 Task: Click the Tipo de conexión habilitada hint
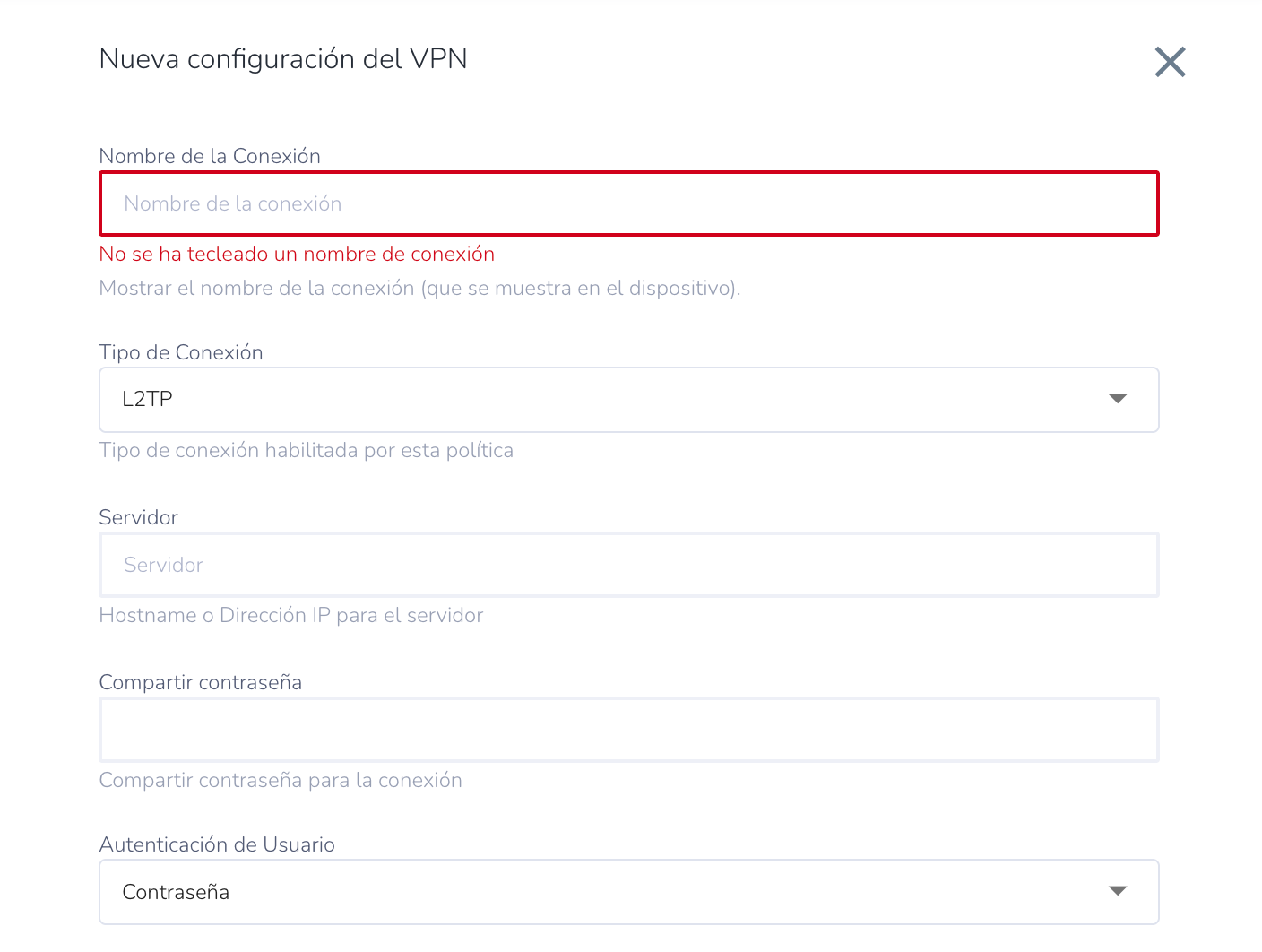coord(306,450)
